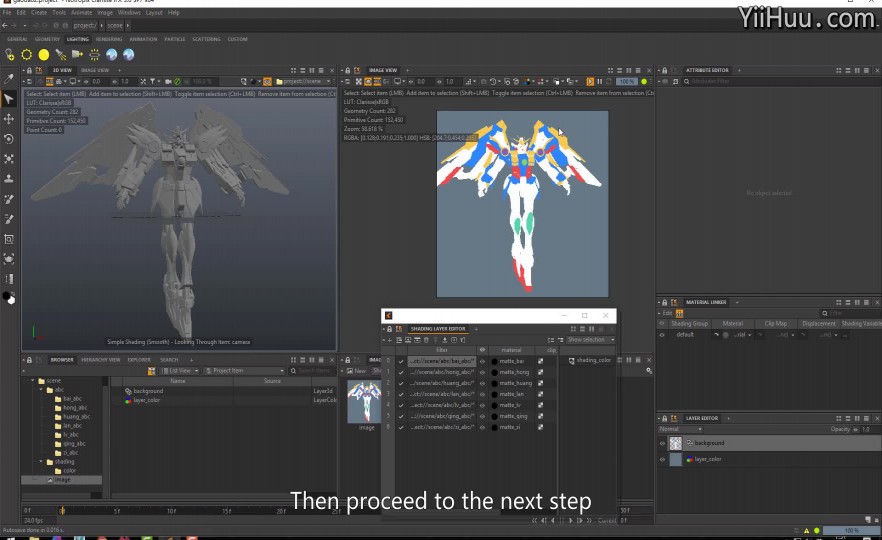Switch to the Geometry shelf tab

(x=47, y=39)
